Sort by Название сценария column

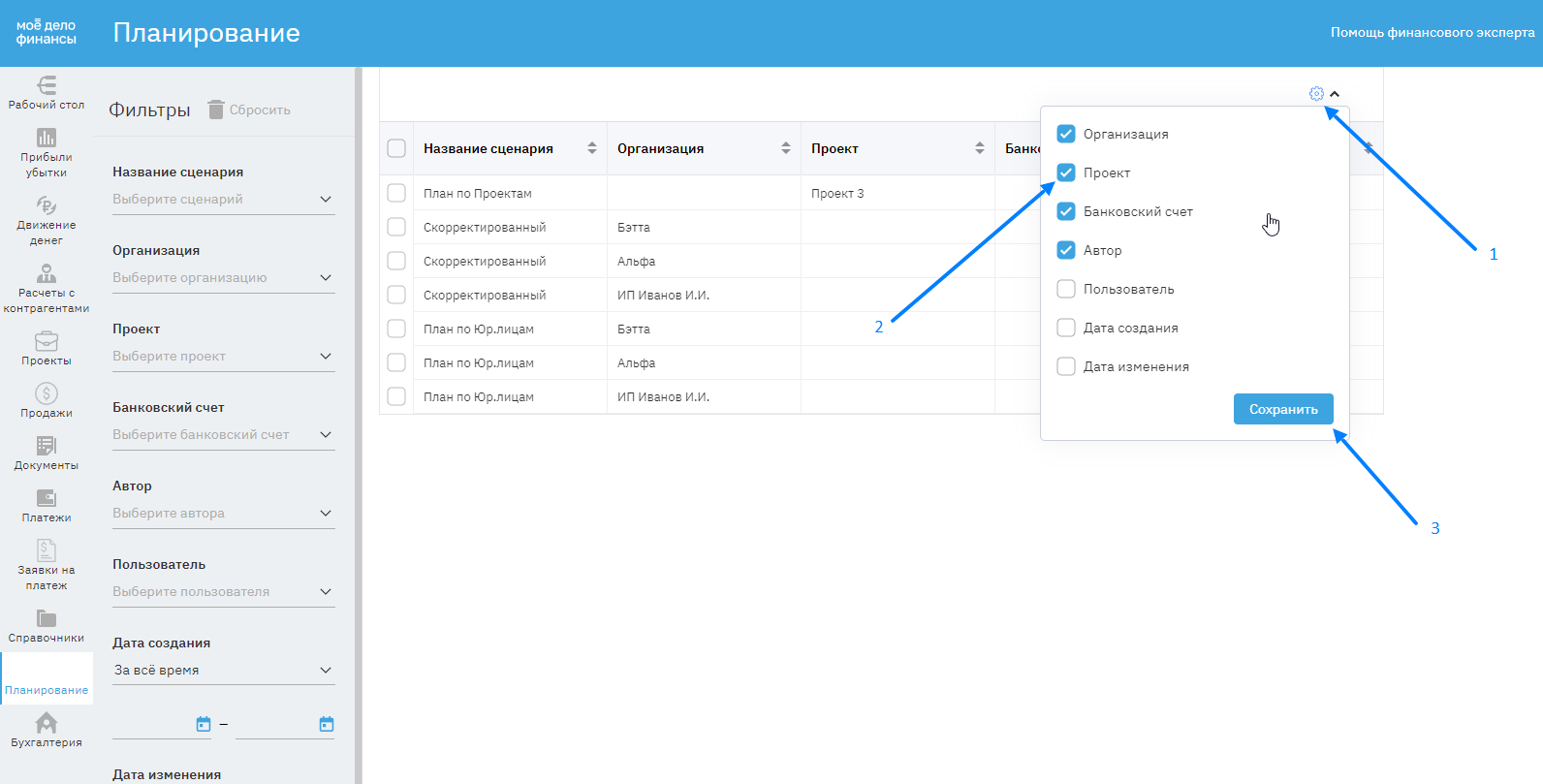(x=592, y=148)
